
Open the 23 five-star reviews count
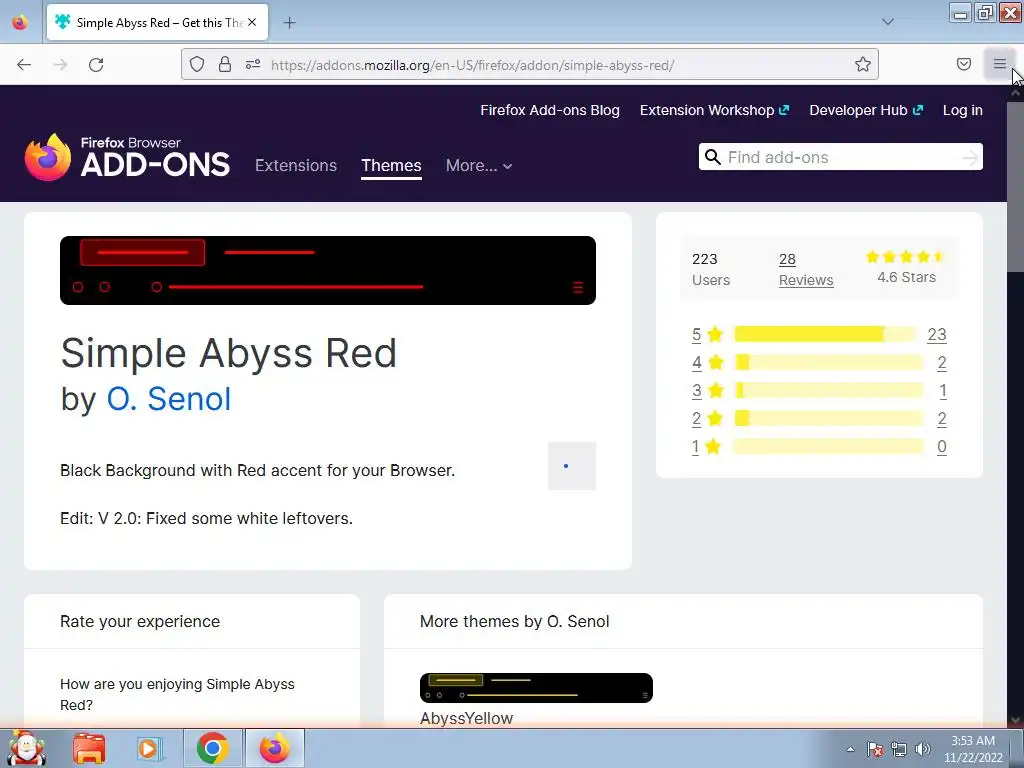pyautogui.click(x=936, y=334)
